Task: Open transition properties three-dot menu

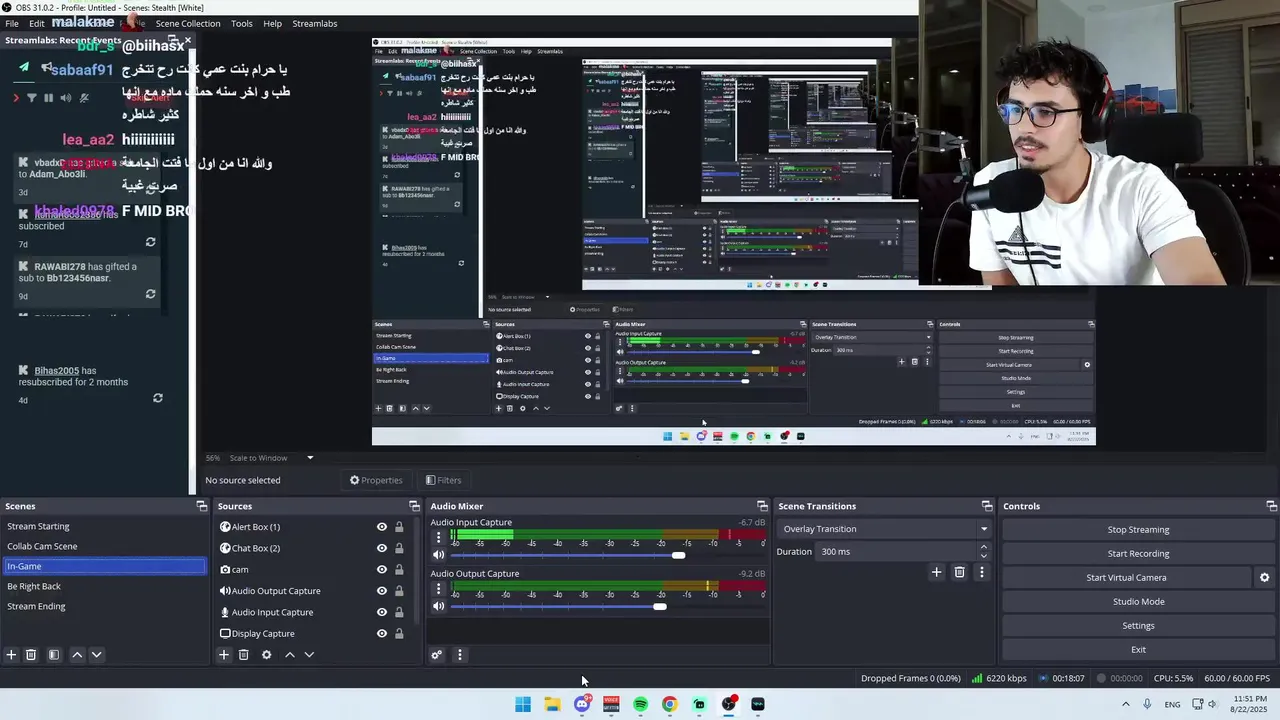Action: click(981, 572)
